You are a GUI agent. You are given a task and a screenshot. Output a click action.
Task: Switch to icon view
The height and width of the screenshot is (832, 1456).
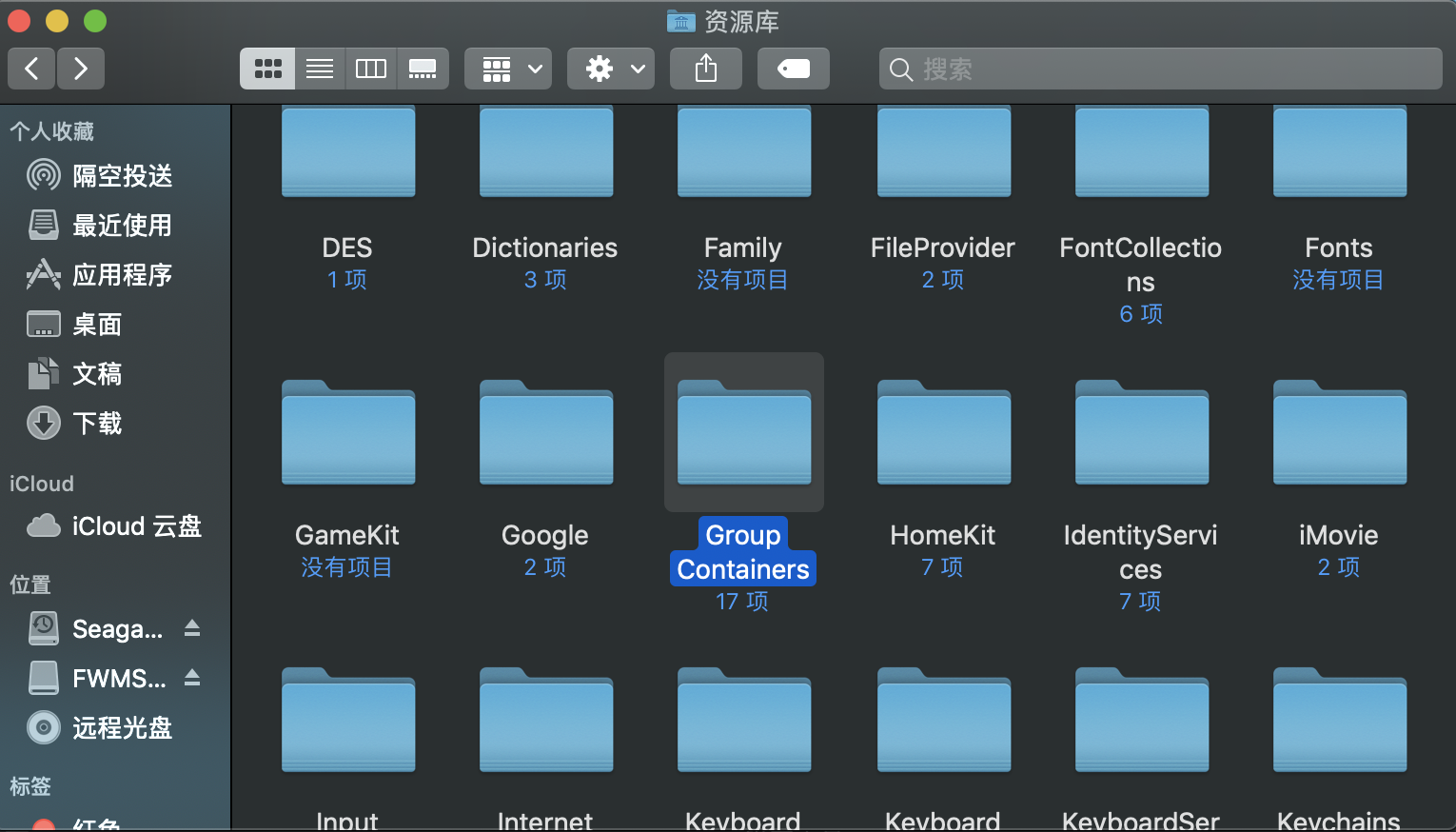[267, 69]
